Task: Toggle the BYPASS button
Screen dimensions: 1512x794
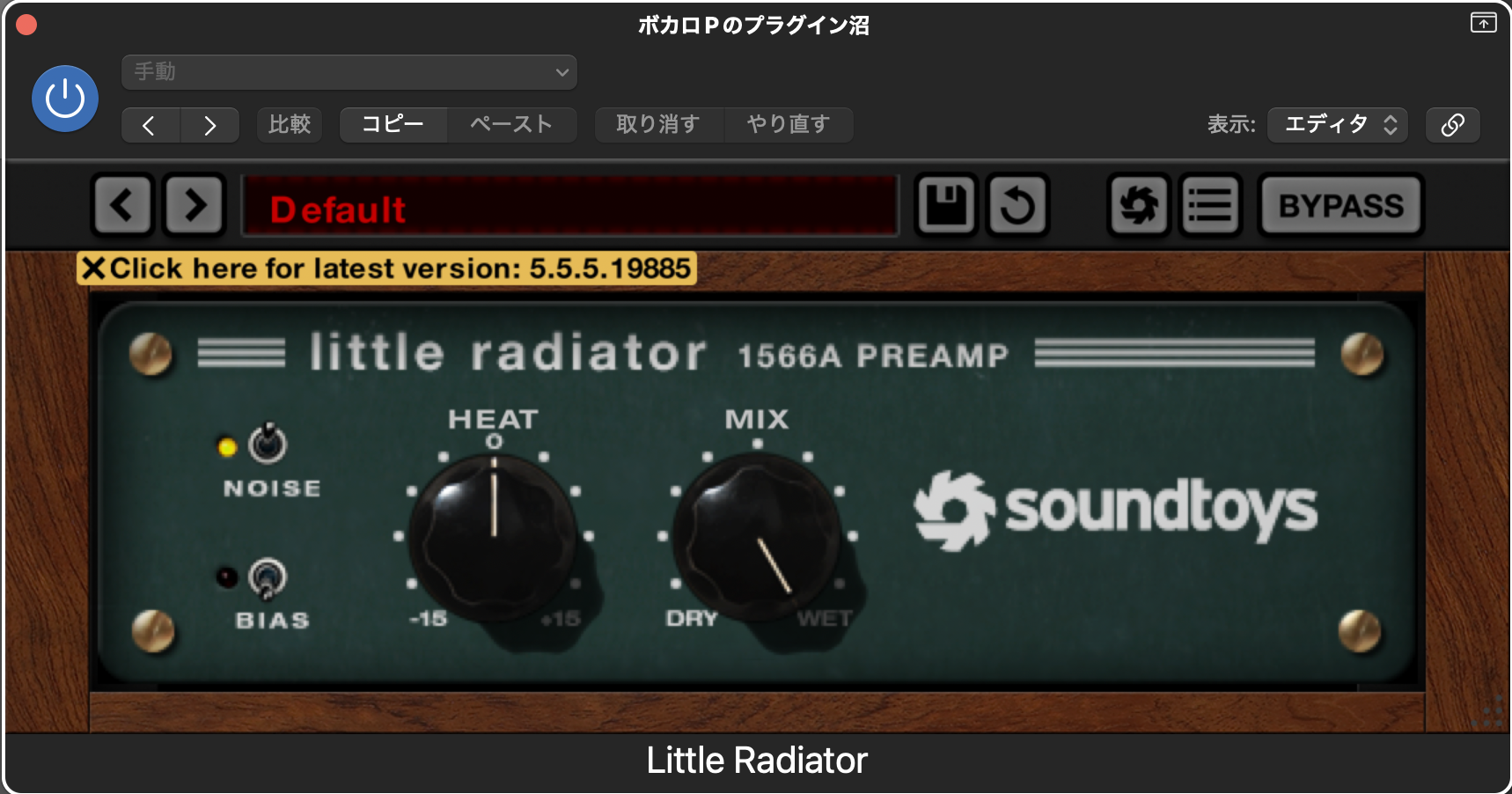Action: pos(1341,206)
